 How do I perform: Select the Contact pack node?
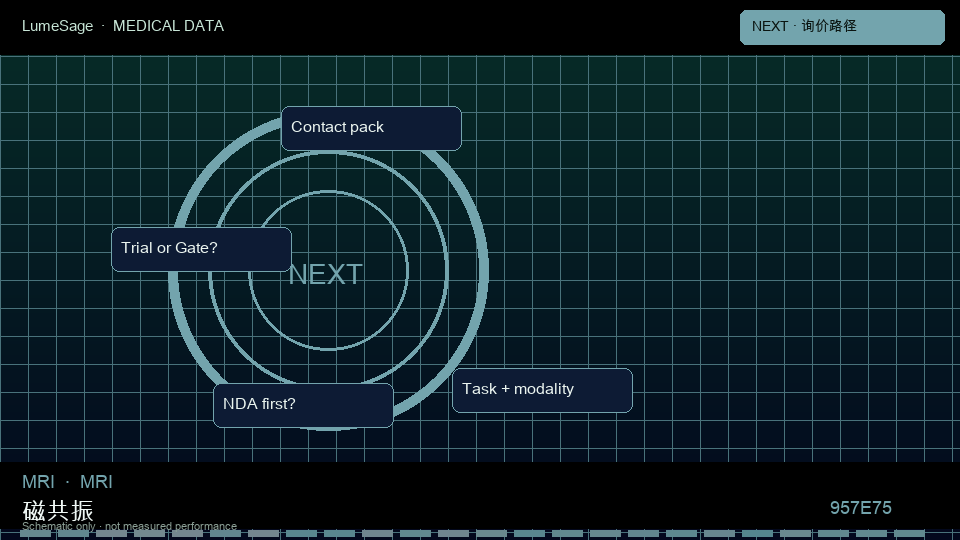[x=371, y=128]
